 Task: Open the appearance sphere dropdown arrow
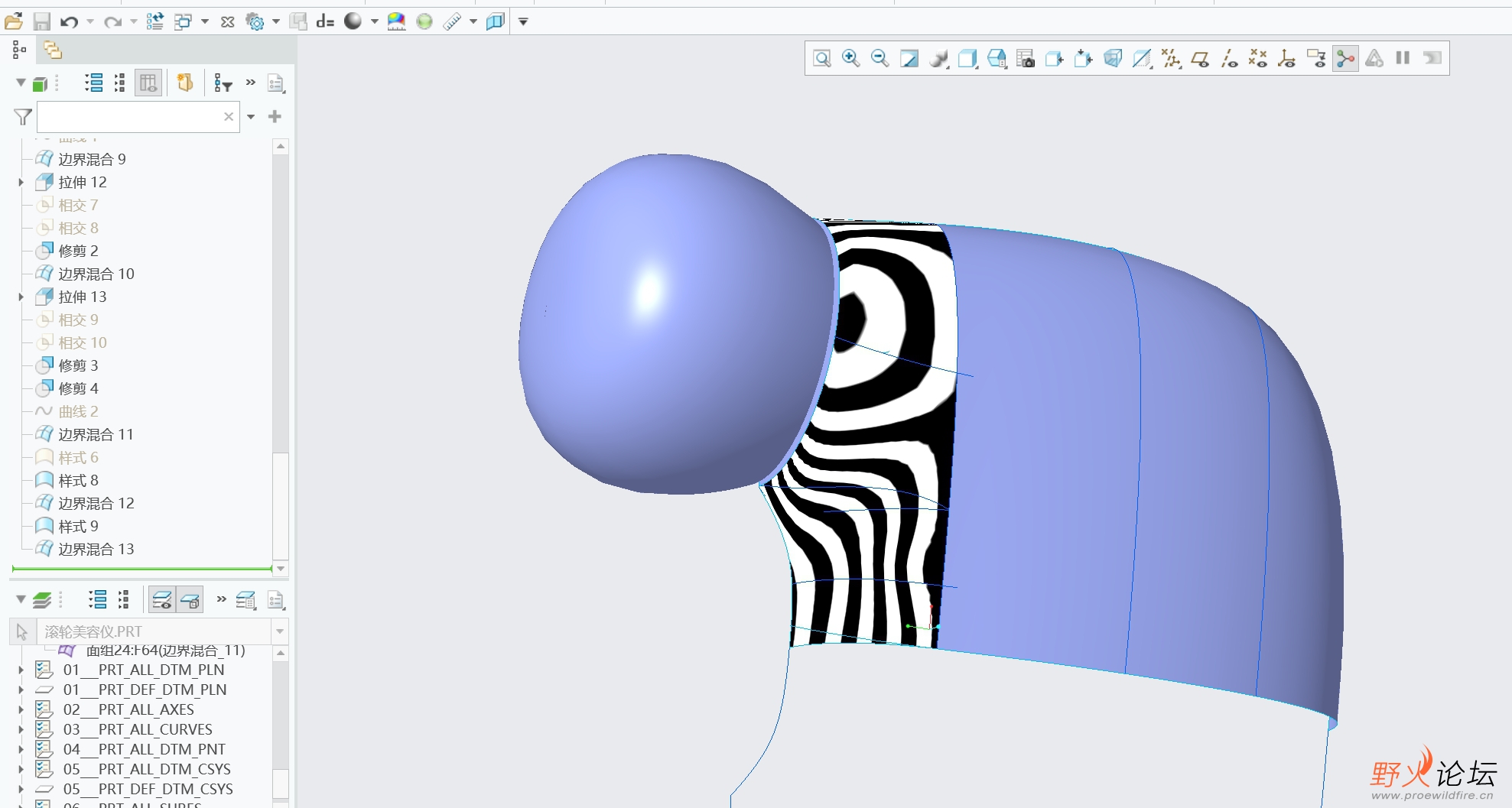[x=375, y=21]
